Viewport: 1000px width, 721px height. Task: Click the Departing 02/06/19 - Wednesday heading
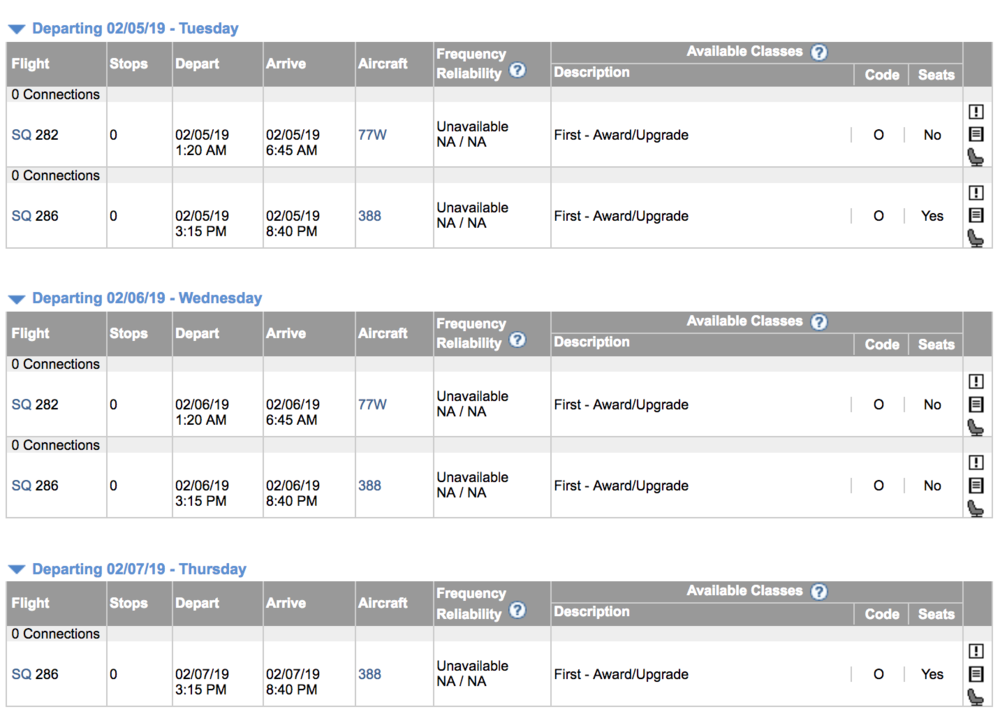(147, 298)
